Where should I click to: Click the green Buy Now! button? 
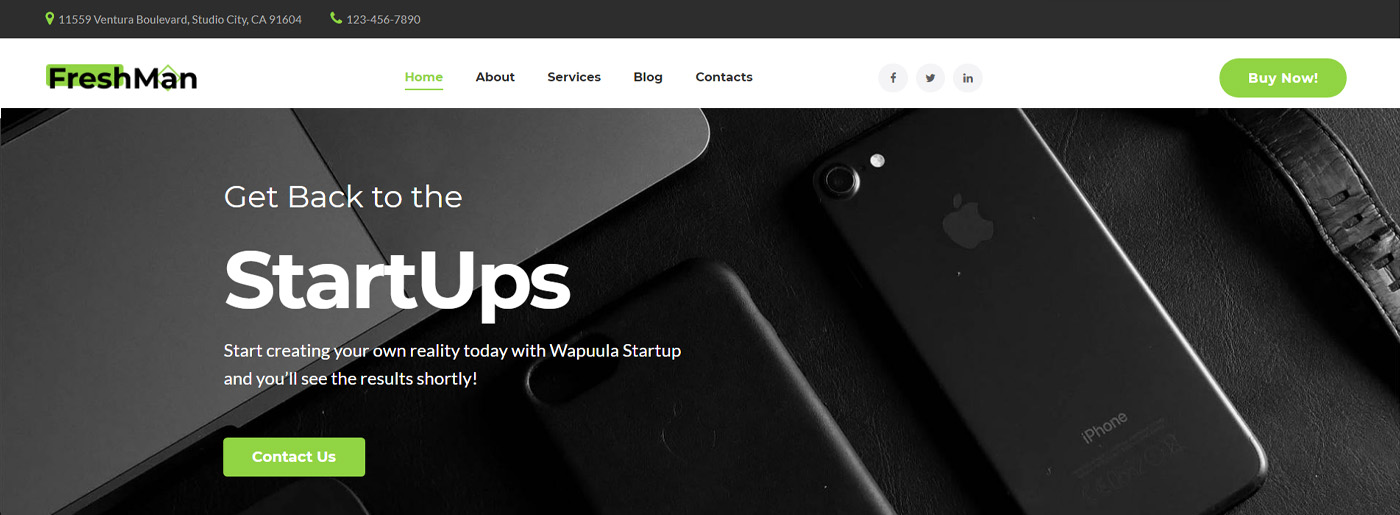(x=1283, y=78)
